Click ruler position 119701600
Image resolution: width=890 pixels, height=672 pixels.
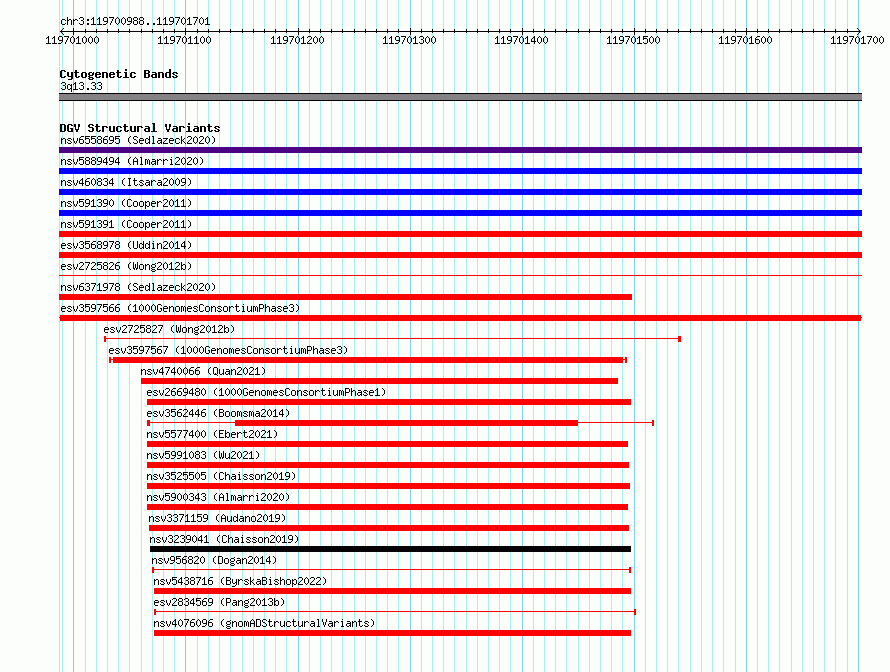tap(745, 40)
